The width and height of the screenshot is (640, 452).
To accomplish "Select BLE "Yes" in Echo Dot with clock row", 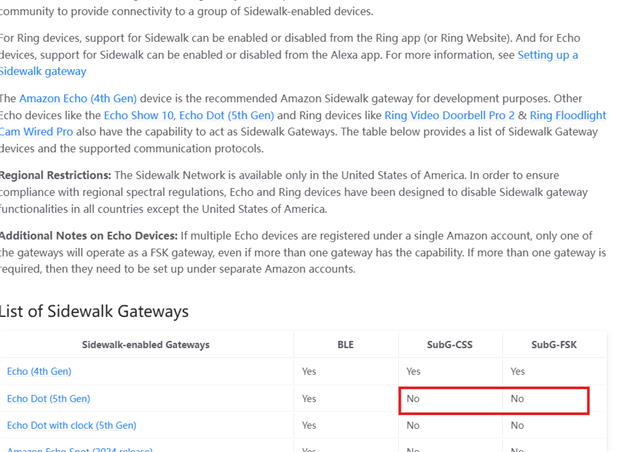I will click(309, 425).
